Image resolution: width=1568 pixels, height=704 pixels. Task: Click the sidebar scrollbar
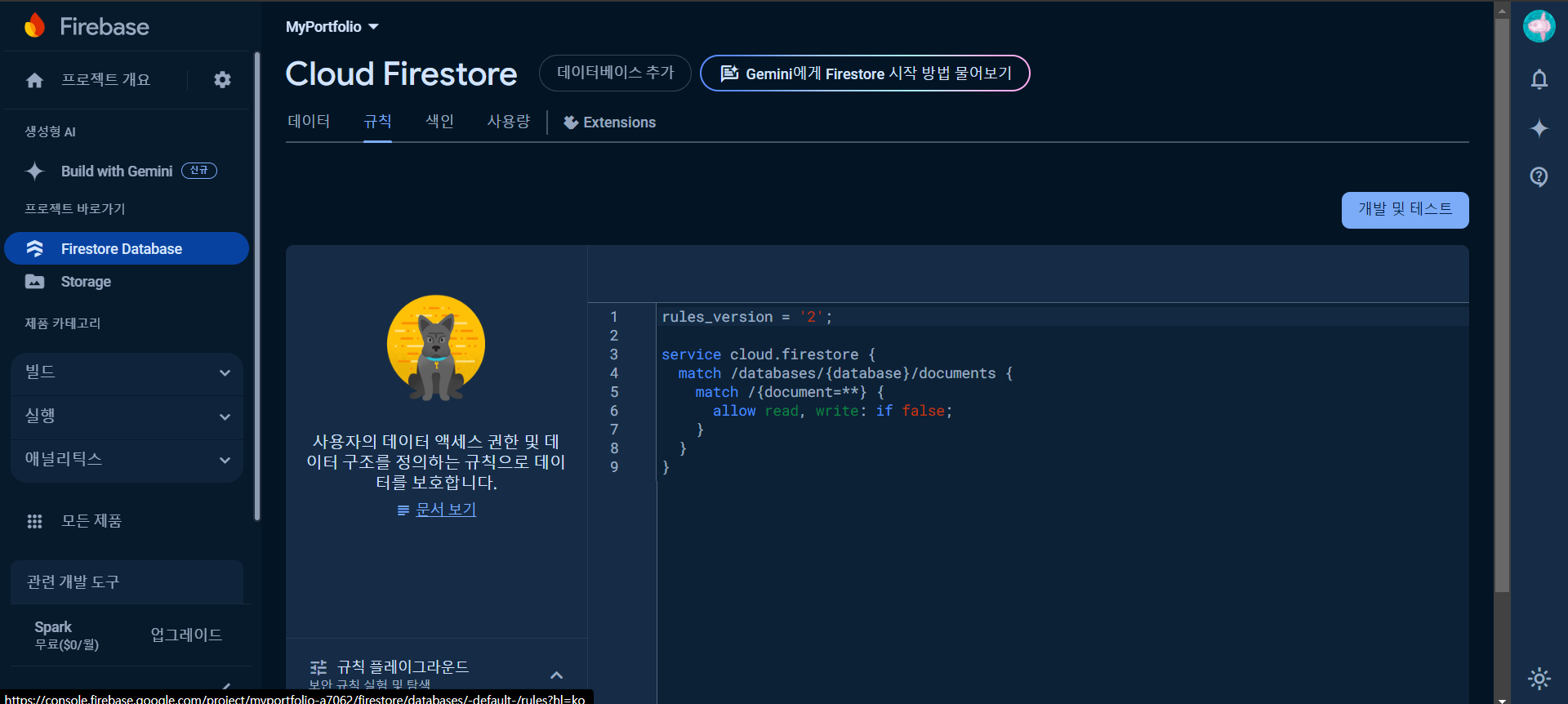coord(257,286)
